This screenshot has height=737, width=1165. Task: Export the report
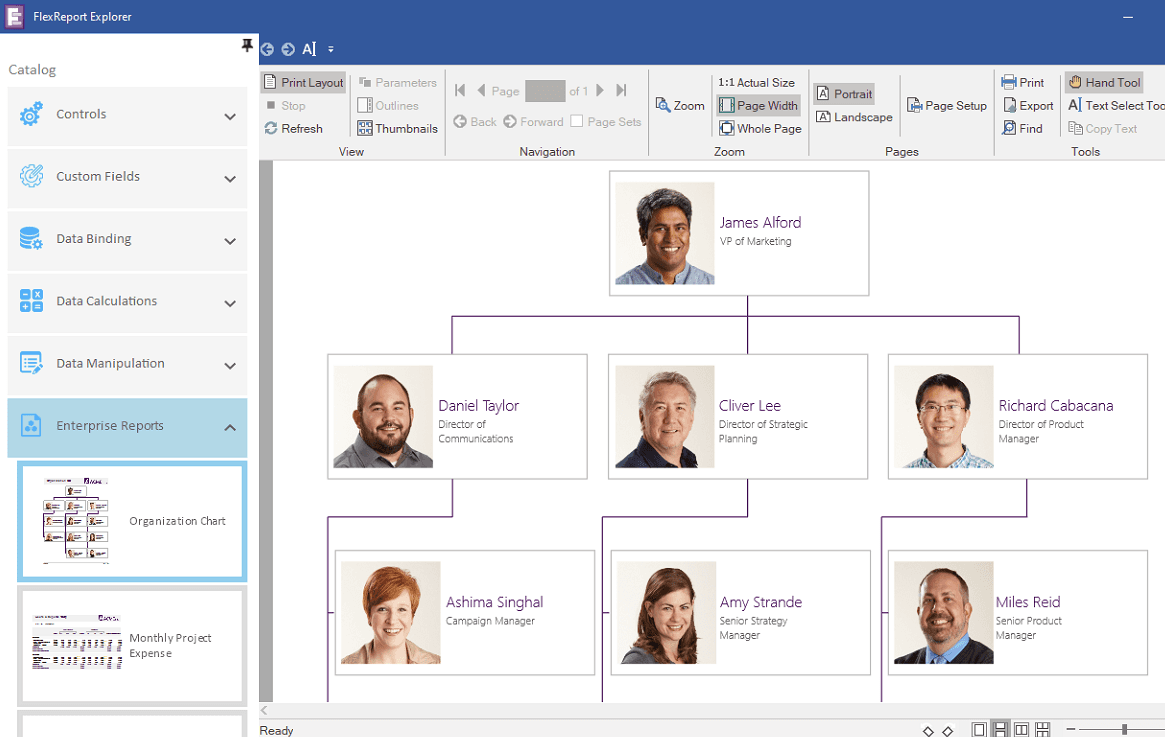point(1028,105)
